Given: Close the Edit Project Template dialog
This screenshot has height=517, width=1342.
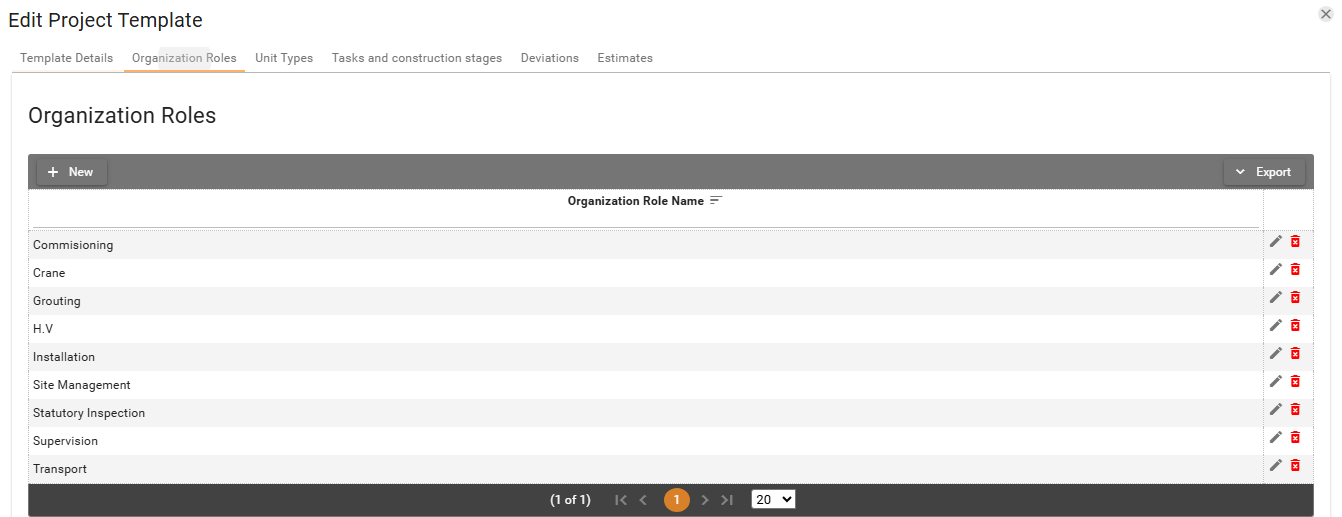Looking at the screenshot, I should [1326, 14].
